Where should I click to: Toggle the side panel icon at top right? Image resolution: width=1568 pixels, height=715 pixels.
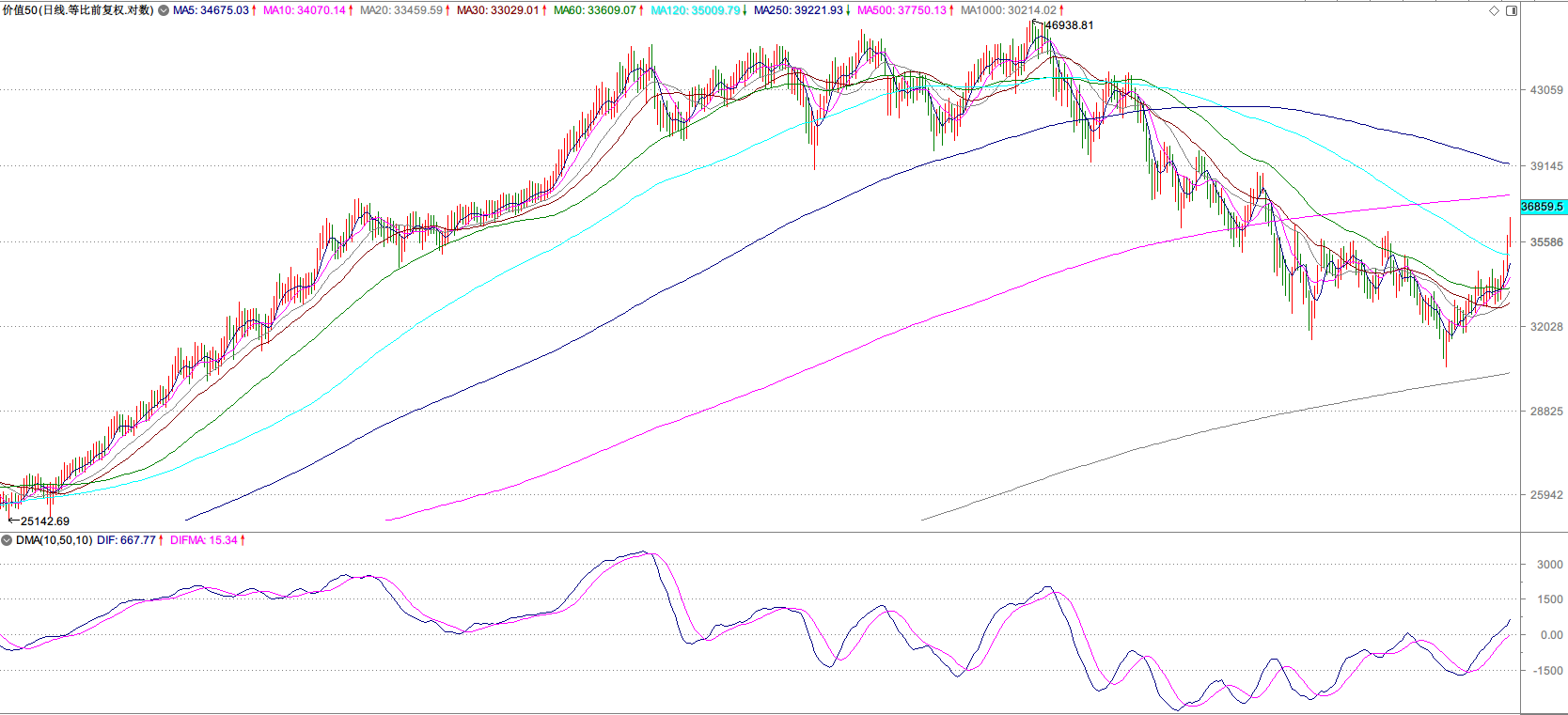pyautogui.click(x=1512, y=10)
